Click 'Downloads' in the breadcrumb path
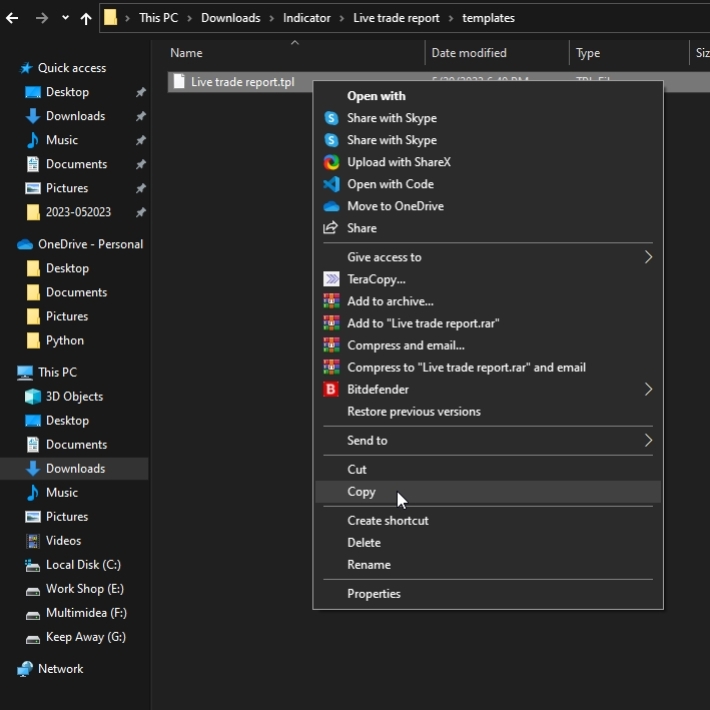710x710 pixels. (230, 18)
